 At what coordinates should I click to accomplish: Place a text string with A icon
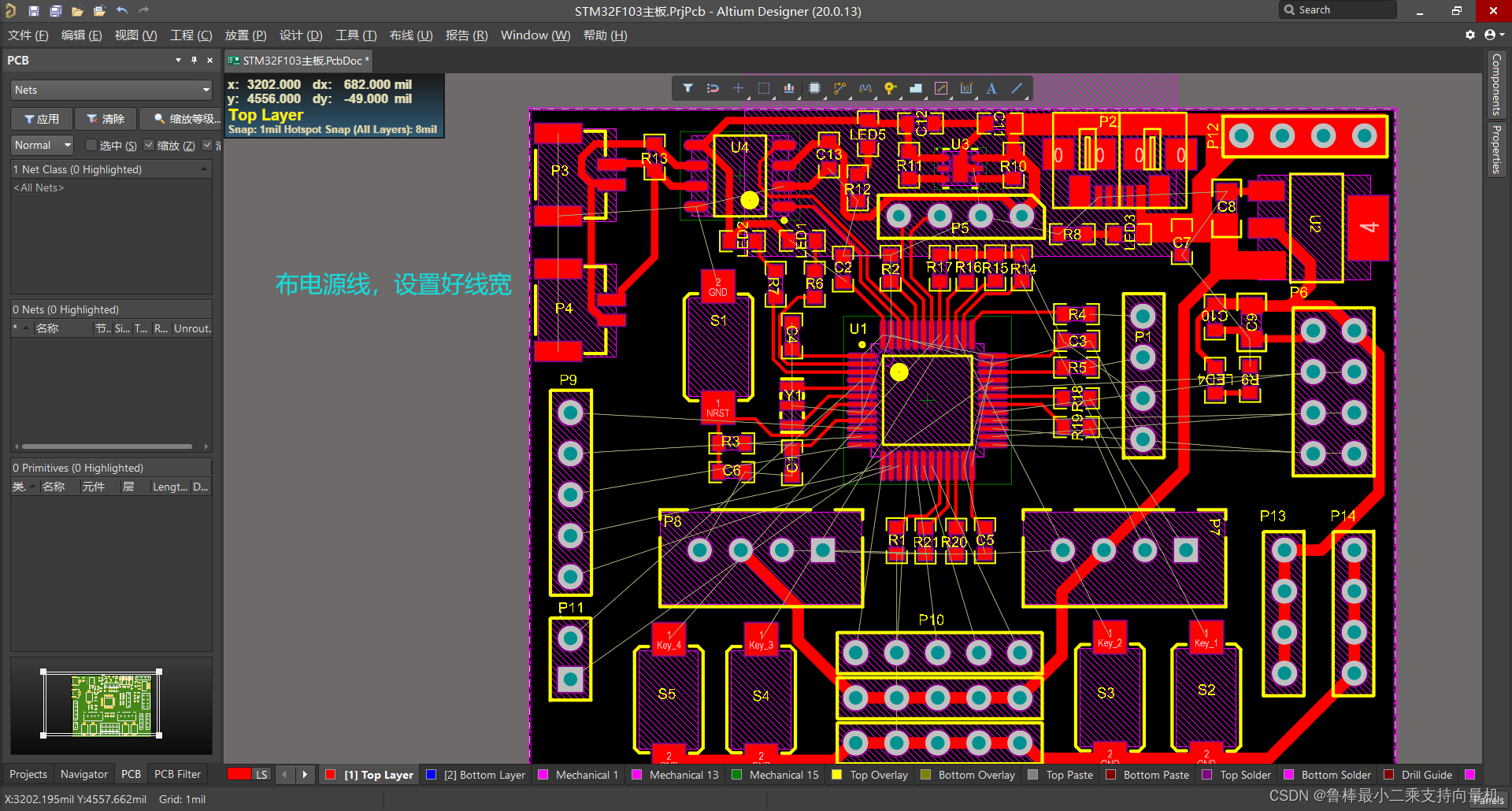tap(991, 88)
